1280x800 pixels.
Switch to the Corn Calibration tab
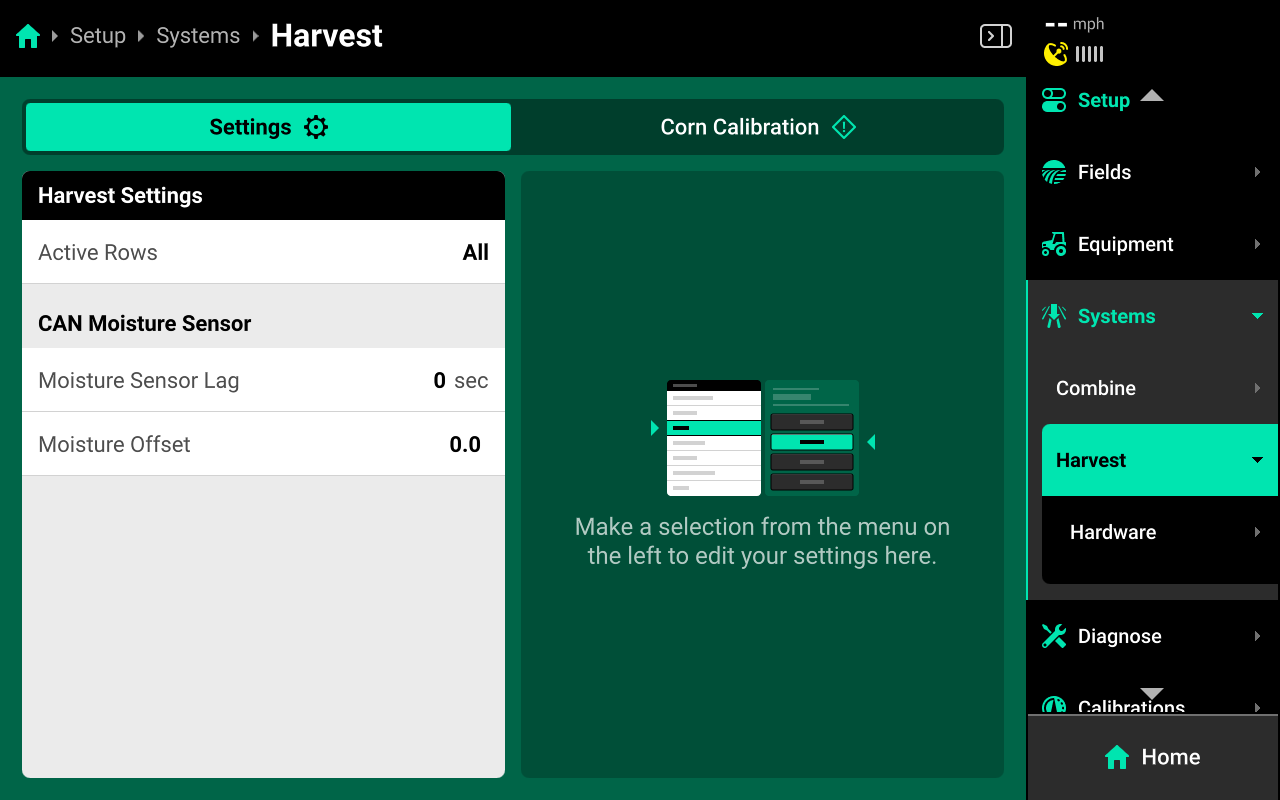pos(757,127)
